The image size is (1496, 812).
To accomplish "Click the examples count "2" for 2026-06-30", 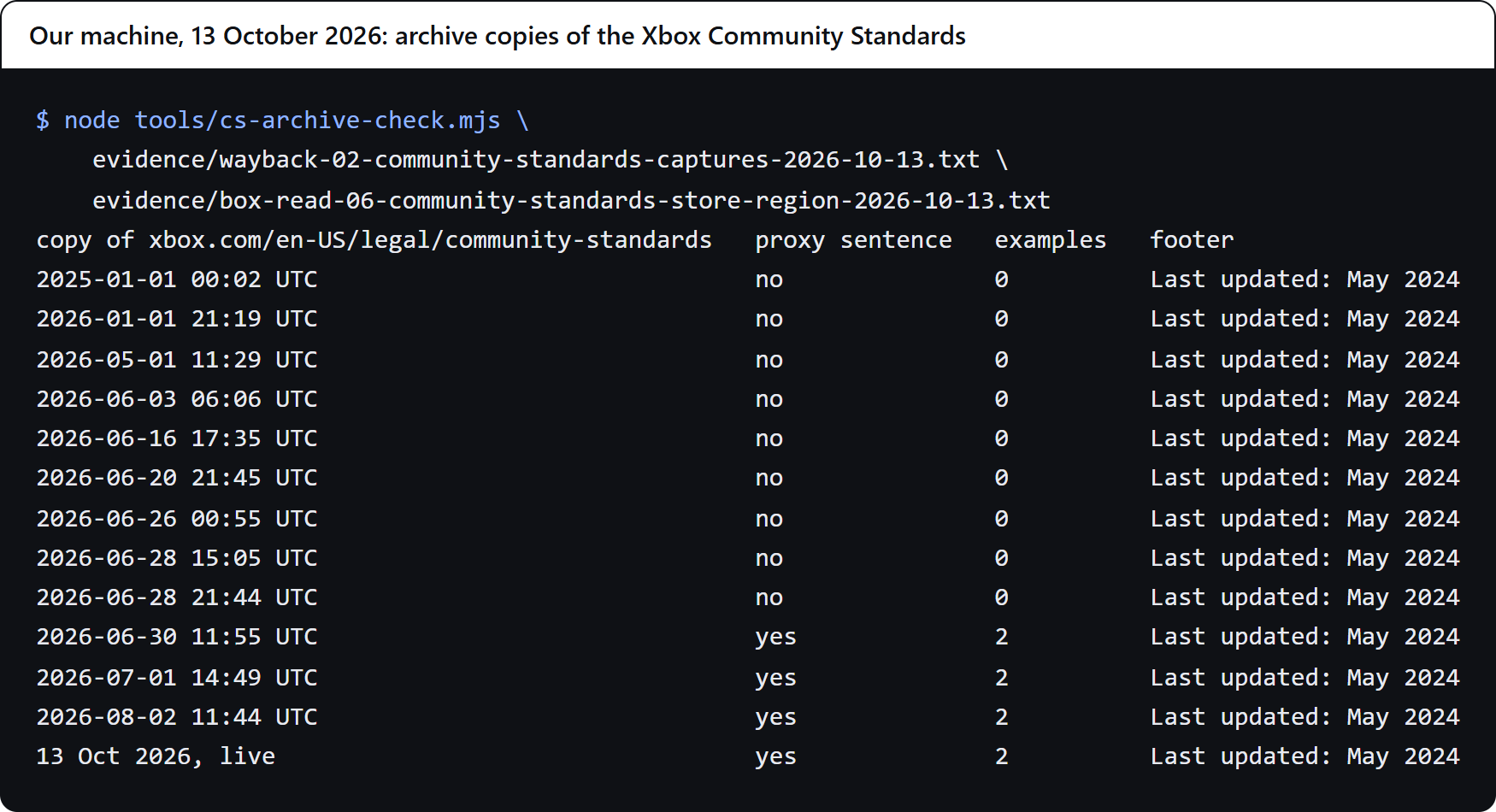I will (x=1002, y=637).
